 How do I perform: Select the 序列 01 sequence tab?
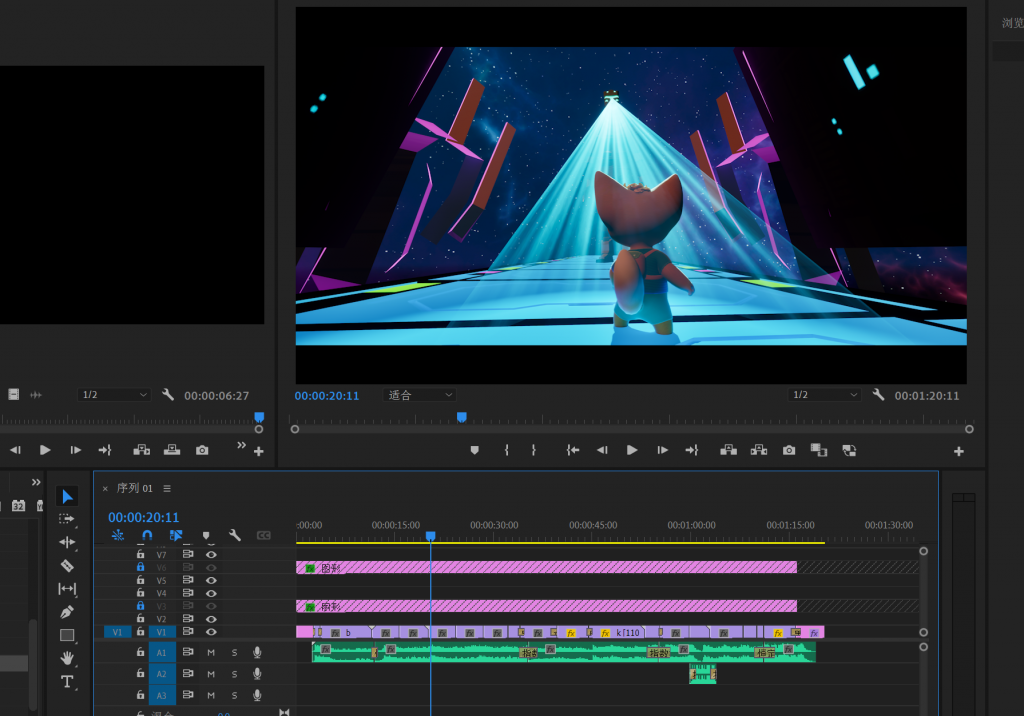135,488
